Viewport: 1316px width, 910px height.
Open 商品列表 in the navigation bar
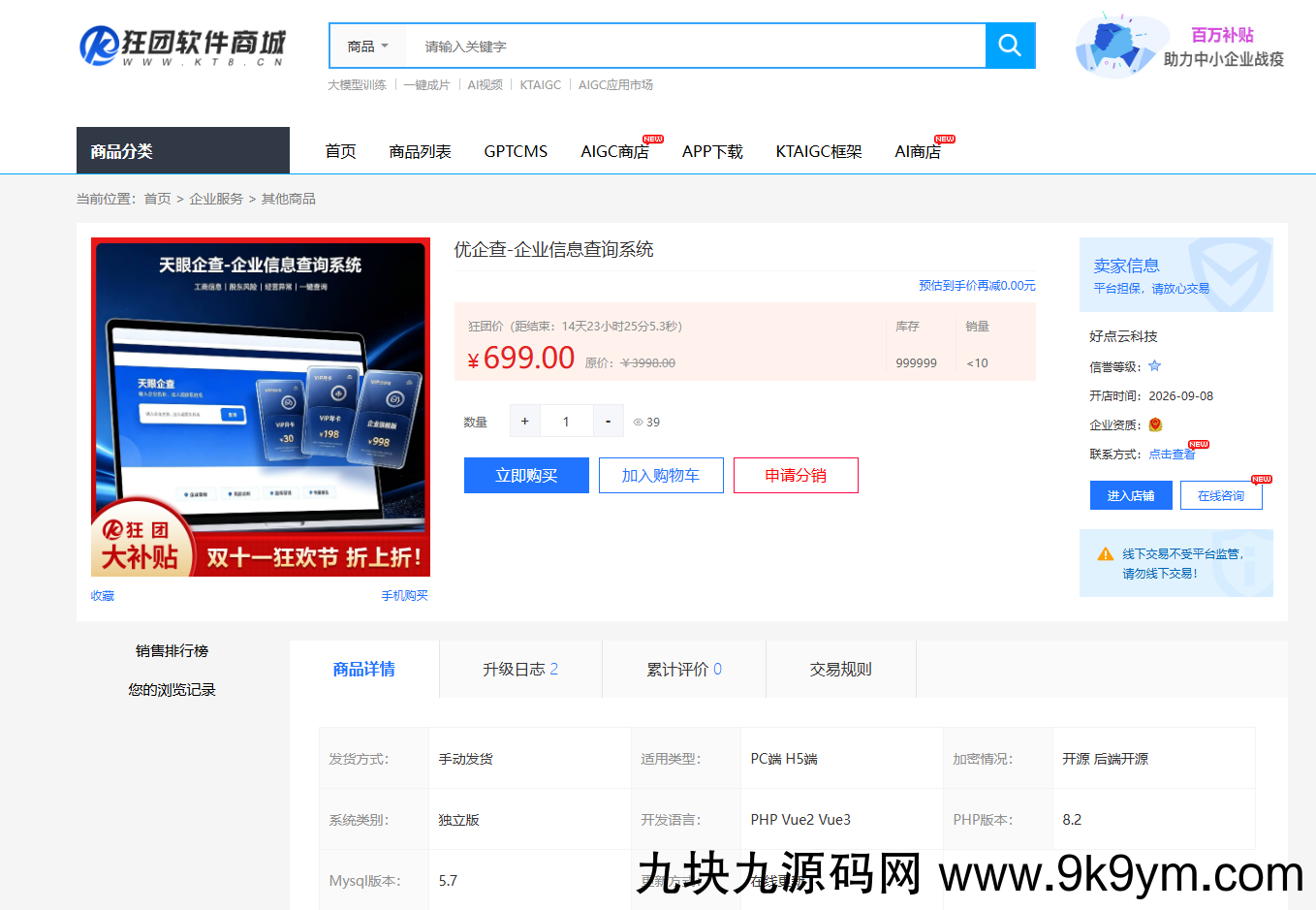[421, 151]
